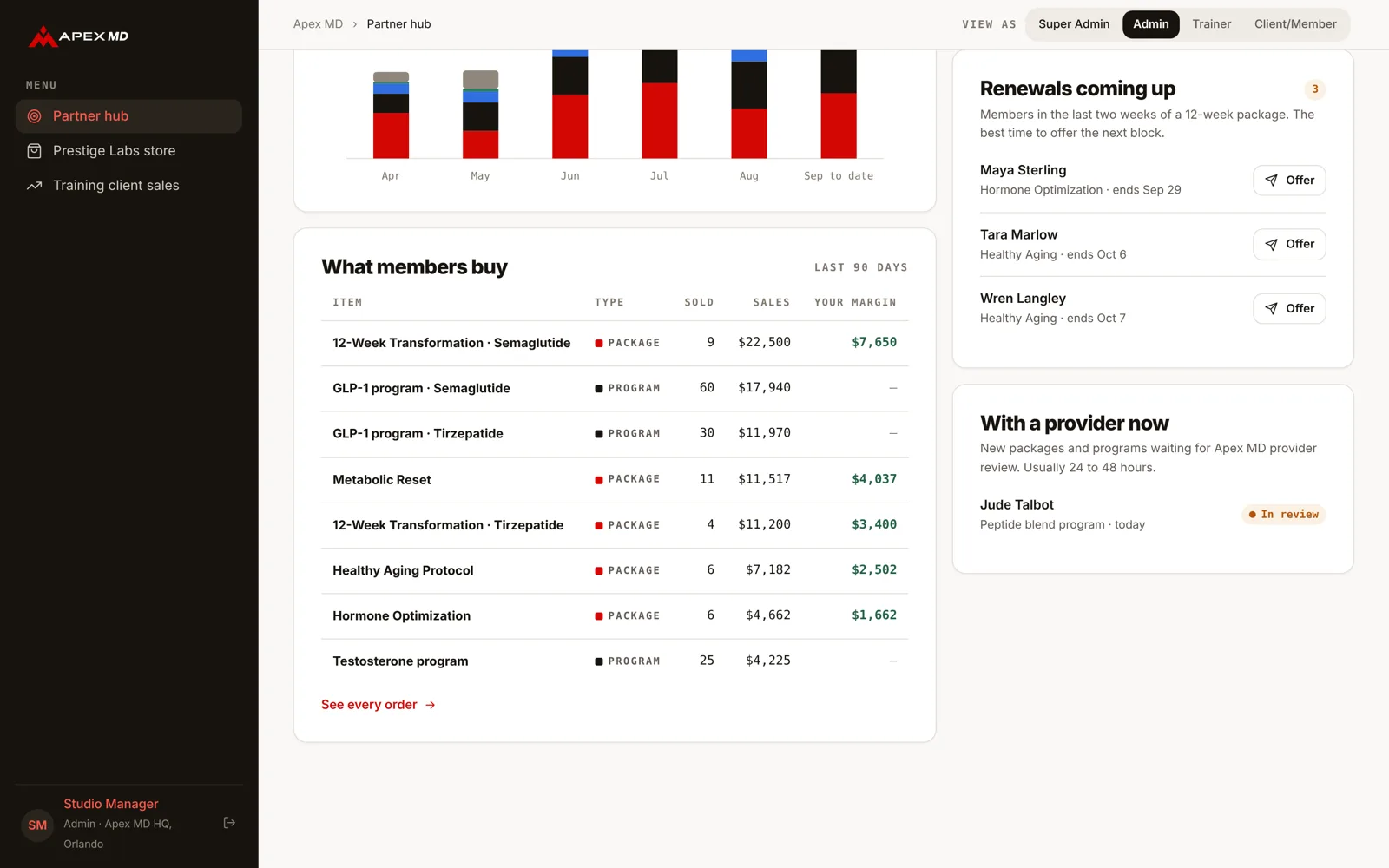The image size is (1389, 868).
Task: Click the Apr bar in chart
Action: (391, 115)
